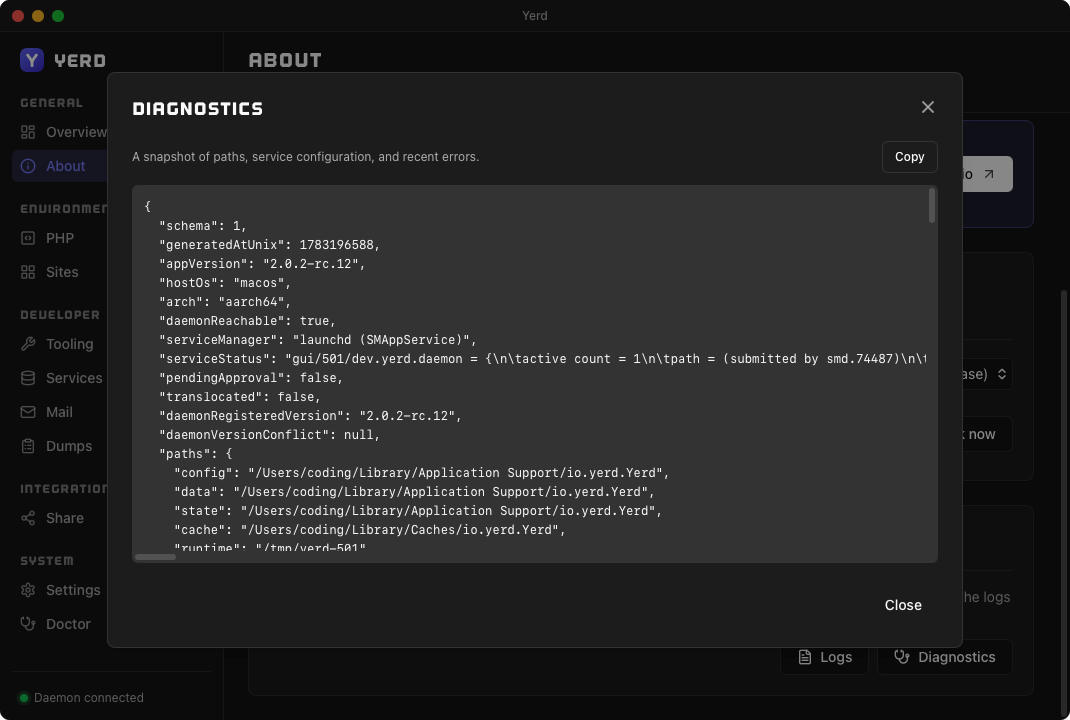
Task: Click the Share nodes icon
Action: click(28, 518)
